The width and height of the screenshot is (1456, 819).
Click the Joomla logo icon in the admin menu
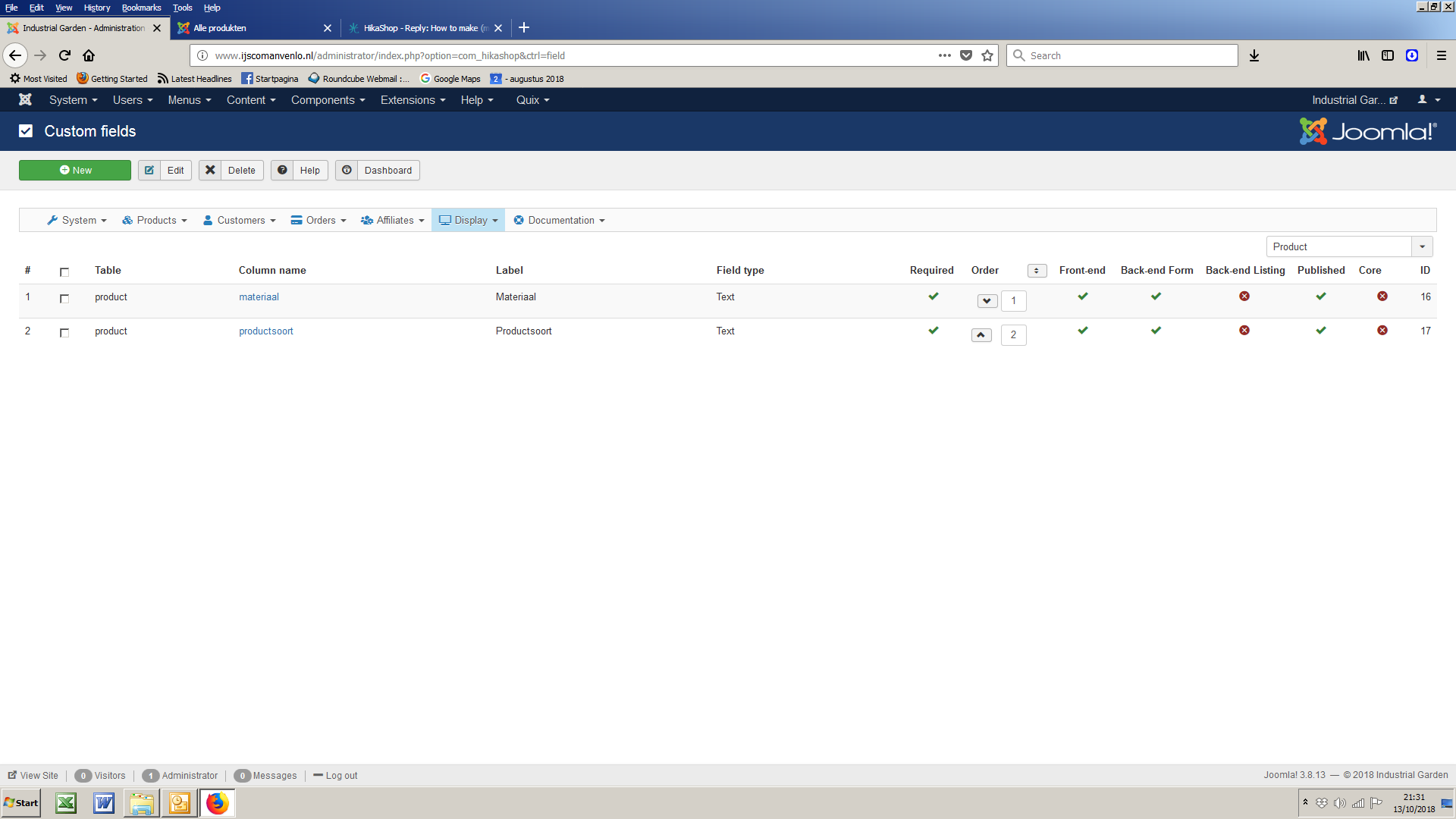click(25, 100)
